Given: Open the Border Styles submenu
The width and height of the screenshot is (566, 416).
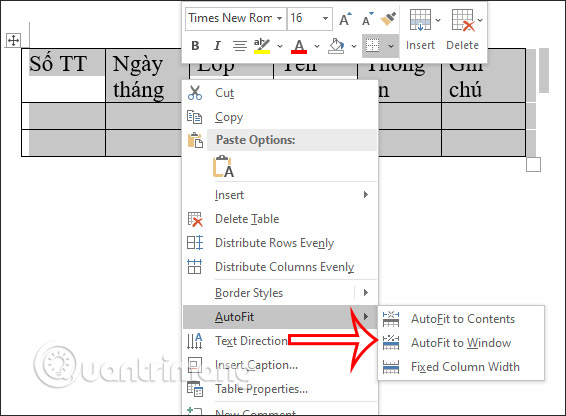Looking at the screenshot, I should (x=280, y=292).
